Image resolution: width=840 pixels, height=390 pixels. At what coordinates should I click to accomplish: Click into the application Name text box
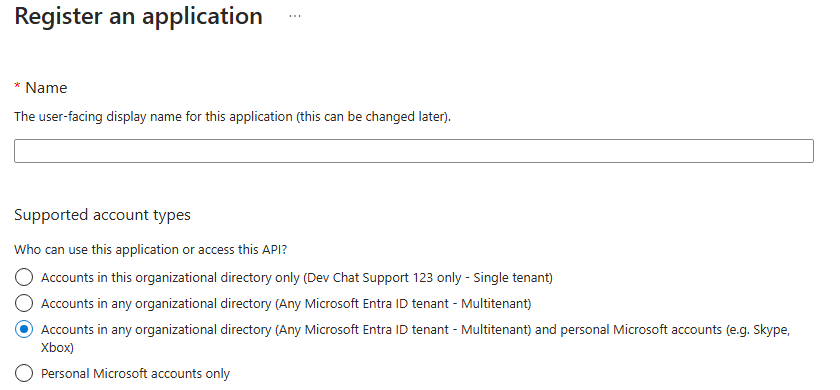[x=414, y=151]
